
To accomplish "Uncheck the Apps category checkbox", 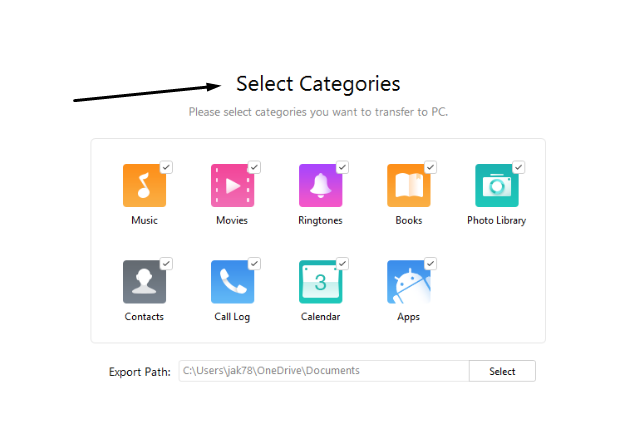I will pos(430,264).
